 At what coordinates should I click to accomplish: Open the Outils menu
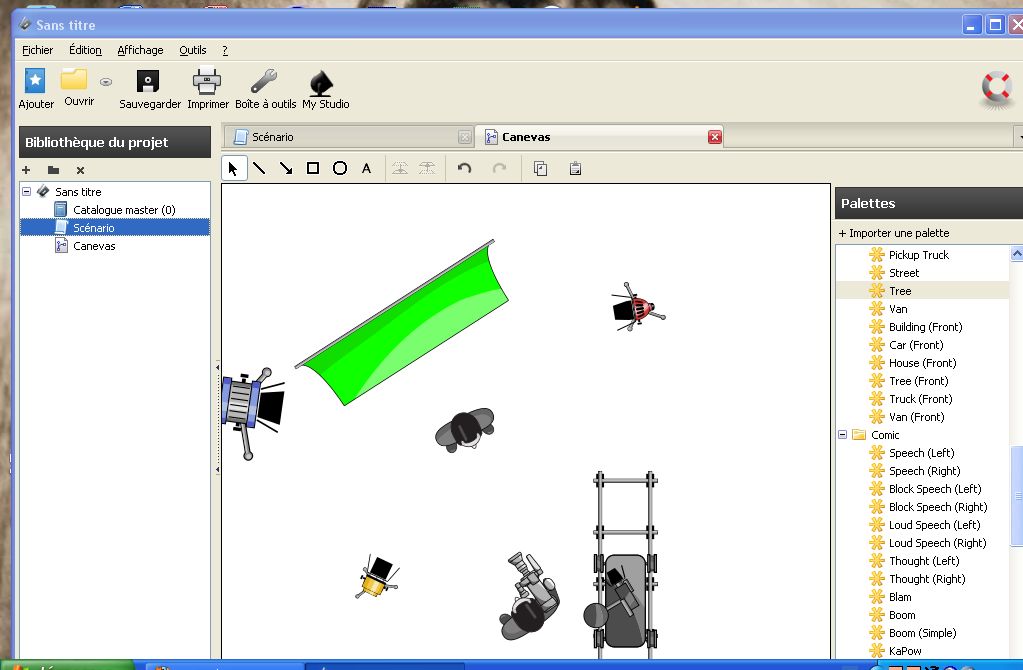(x=193, y=50)
